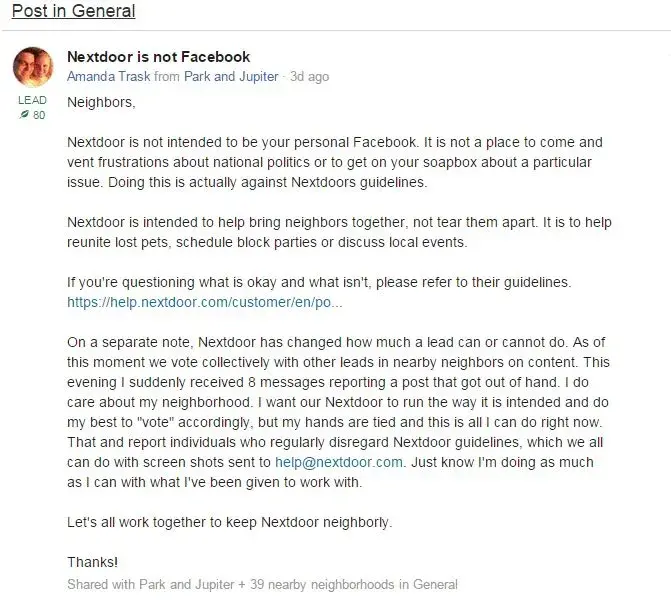
Task: Click the 'Thanks!' closing line
Action: point(92,561)
